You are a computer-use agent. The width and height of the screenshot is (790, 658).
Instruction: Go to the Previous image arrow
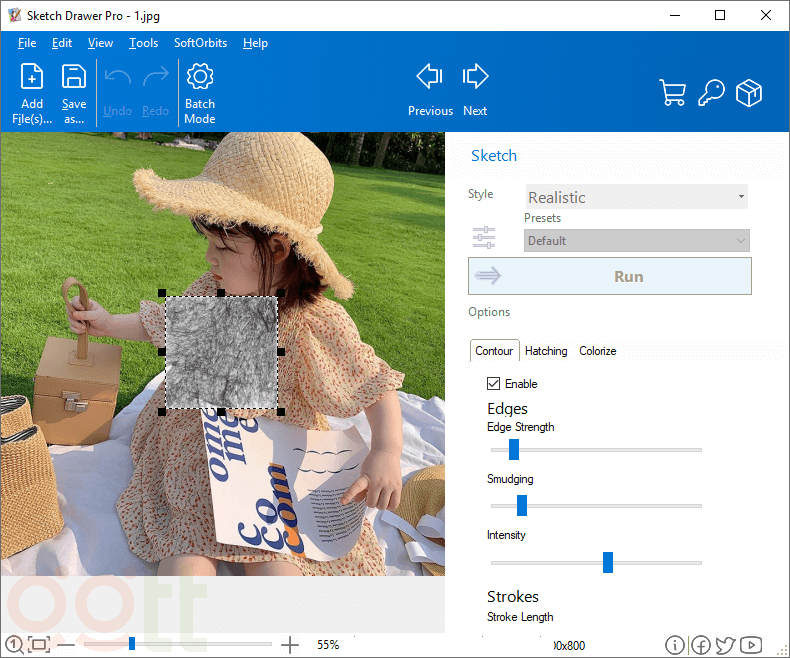coord(430,77)
